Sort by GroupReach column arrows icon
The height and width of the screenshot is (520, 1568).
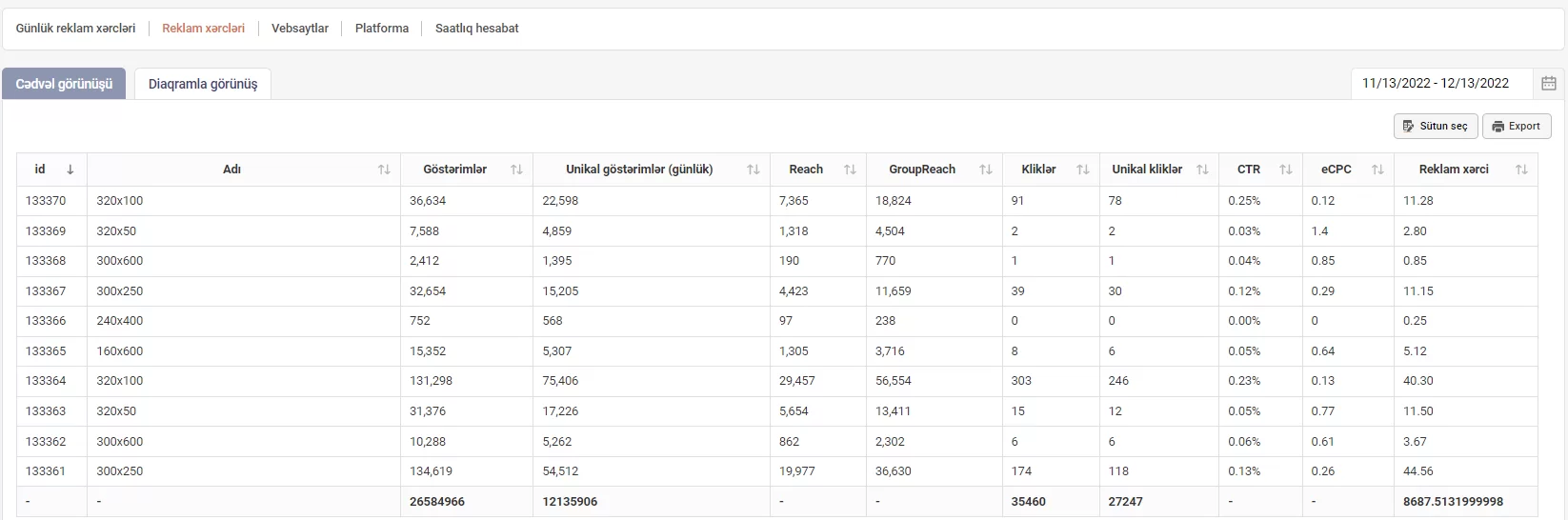click(986, 170)
